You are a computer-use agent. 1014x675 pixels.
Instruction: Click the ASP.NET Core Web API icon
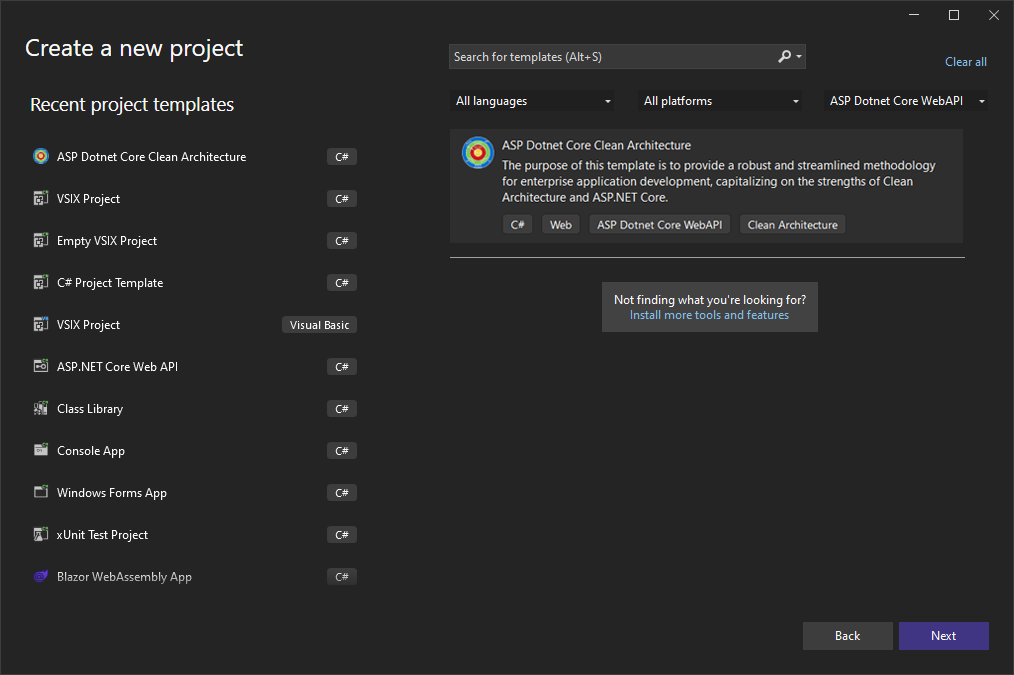click(x=41, y=367)
